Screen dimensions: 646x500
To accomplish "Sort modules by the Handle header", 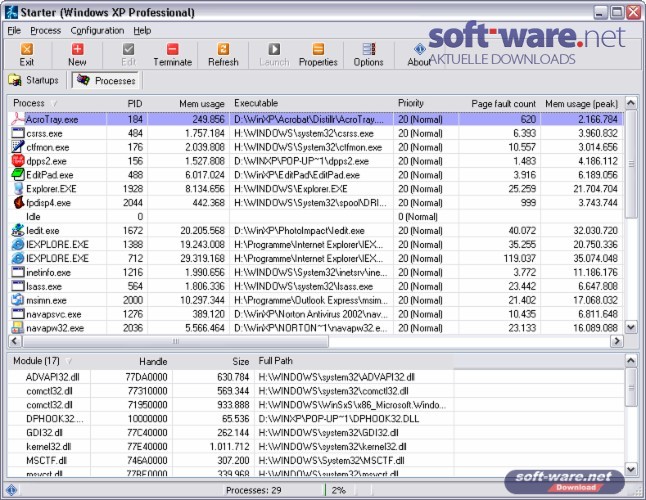I will tap(131, 361).
